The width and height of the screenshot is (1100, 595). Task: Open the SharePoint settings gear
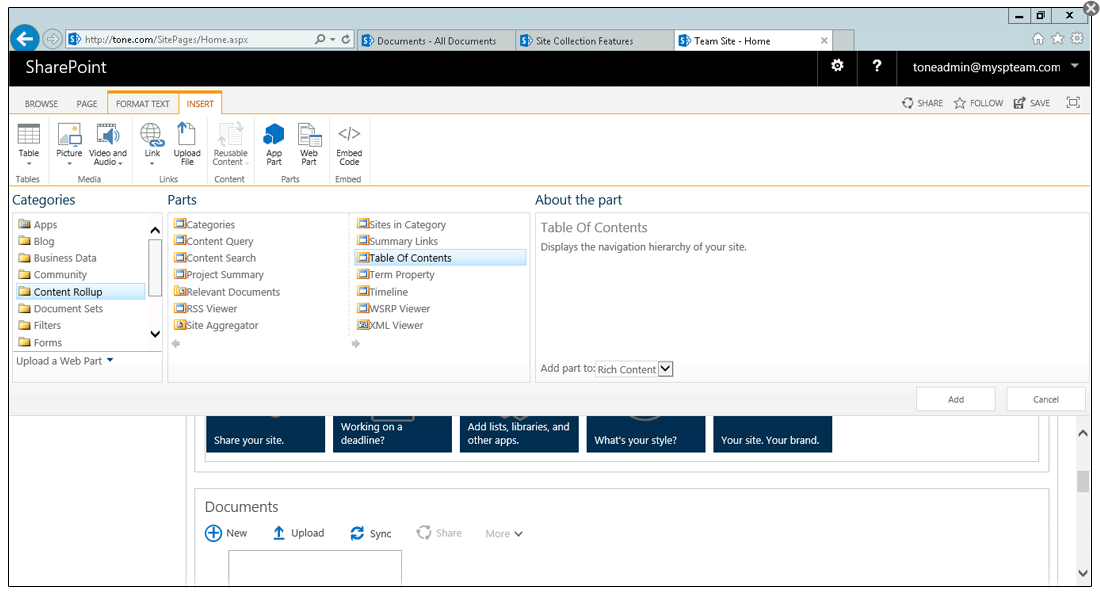(x=837, y=66)
